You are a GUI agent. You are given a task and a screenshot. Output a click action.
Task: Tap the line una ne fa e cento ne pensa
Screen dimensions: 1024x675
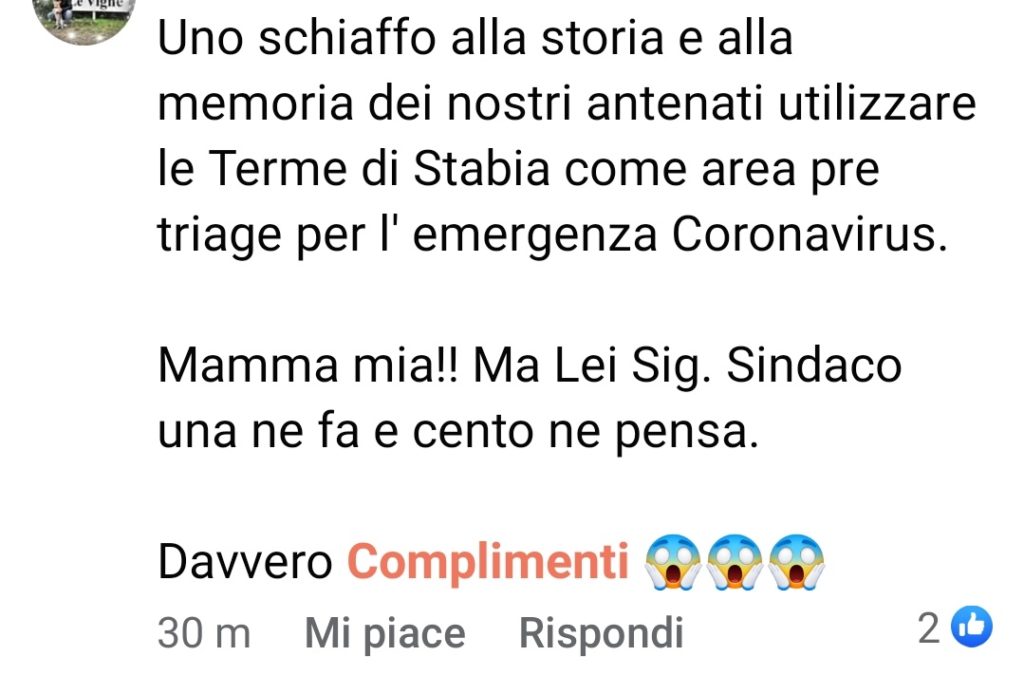click(458, 432)
